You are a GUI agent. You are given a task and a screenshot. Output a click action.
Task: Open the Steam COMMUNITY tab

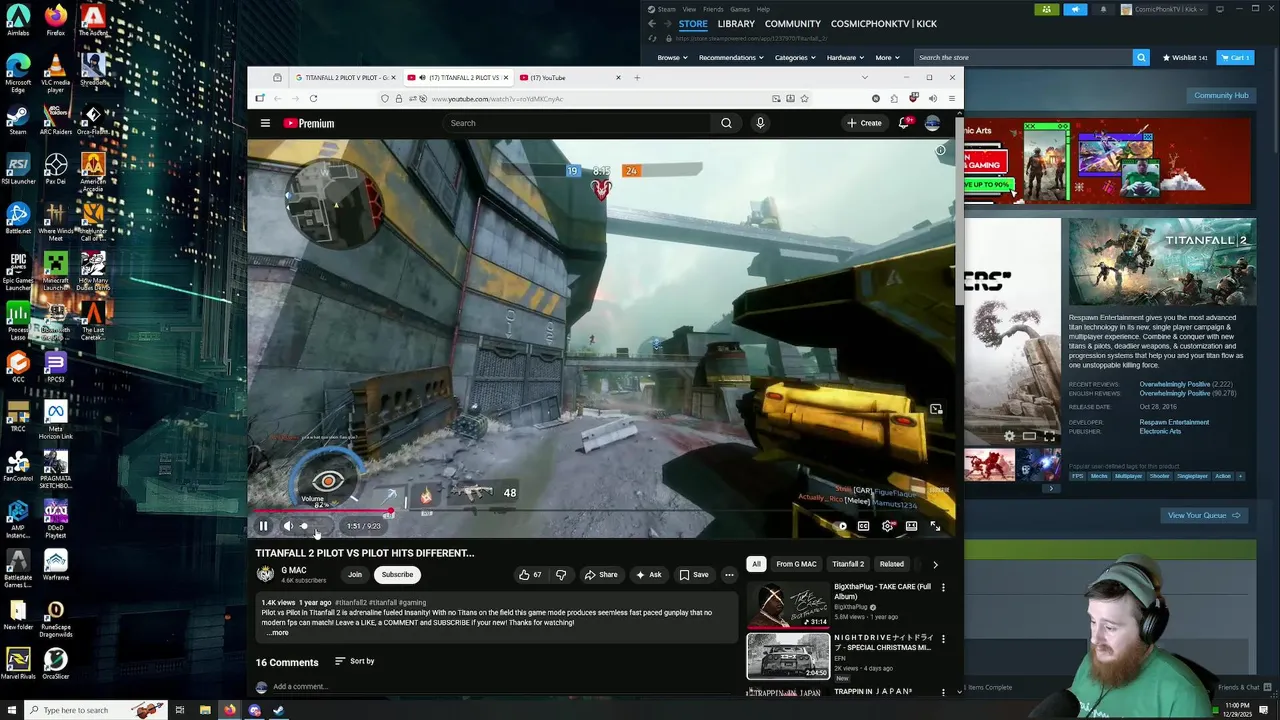(793, 24)
